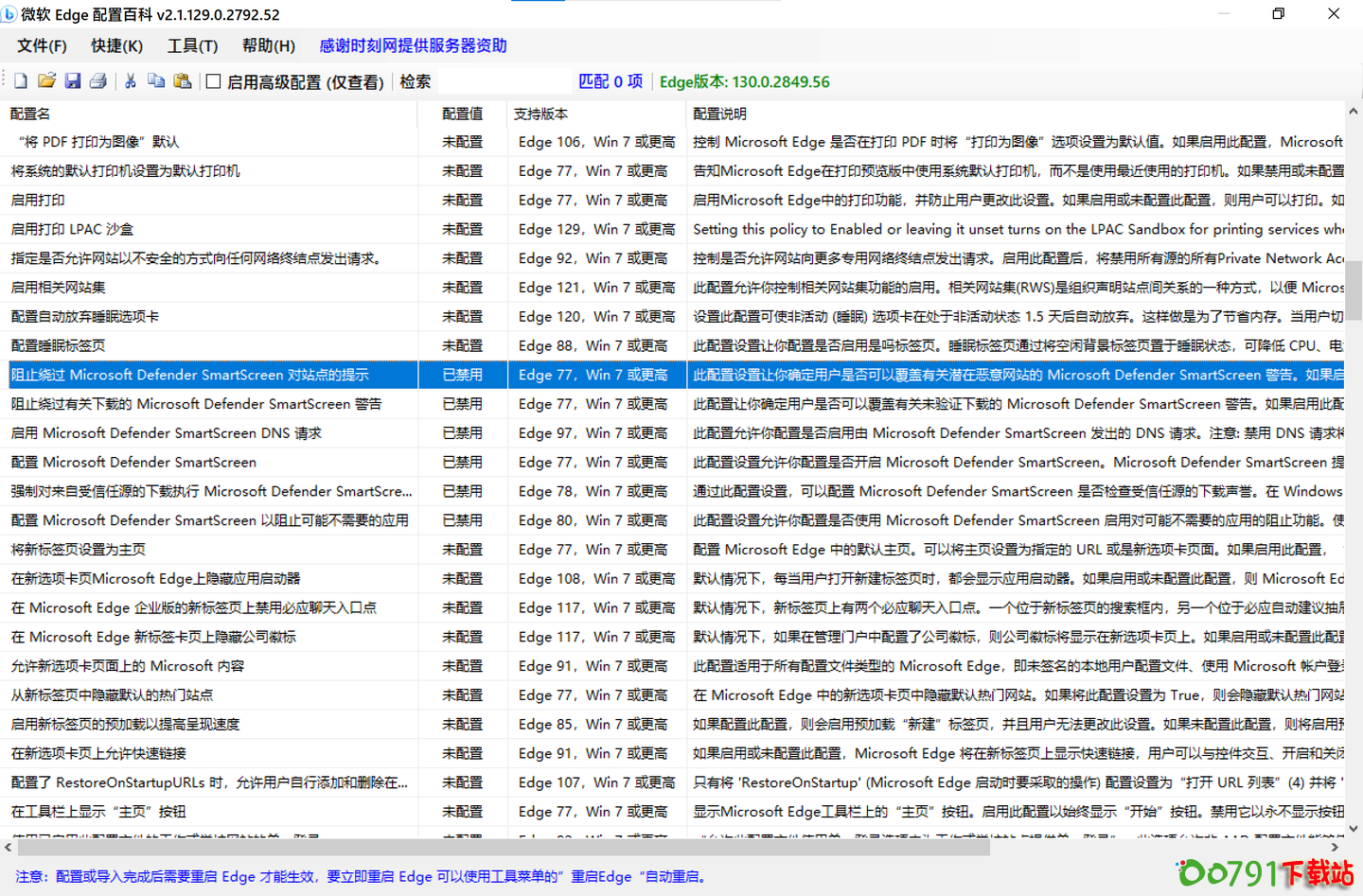Select 启用 Microsoft Defender SmartScreen DNS 请求 row
The image size is (1363, 896).
tap(672, 433)
